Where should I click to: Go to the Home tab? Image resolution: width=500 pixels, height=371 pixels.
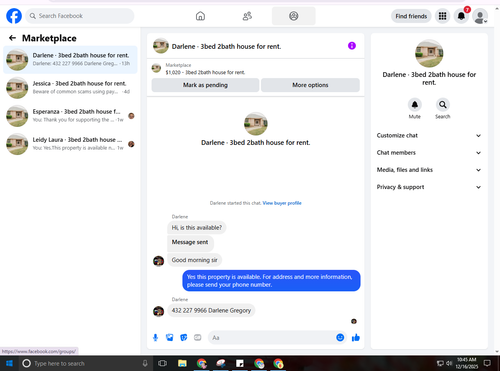coord(200,16)
